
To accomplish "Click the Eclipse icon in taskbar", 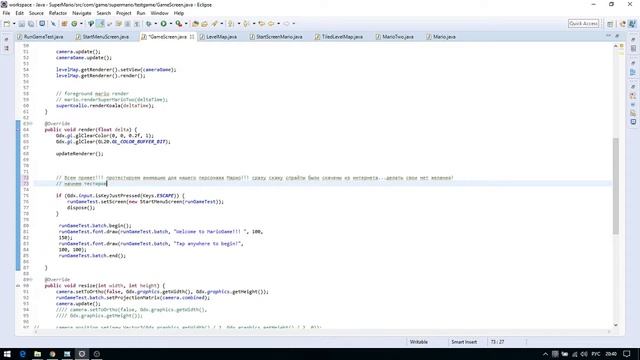I will [x=82, y=354].
